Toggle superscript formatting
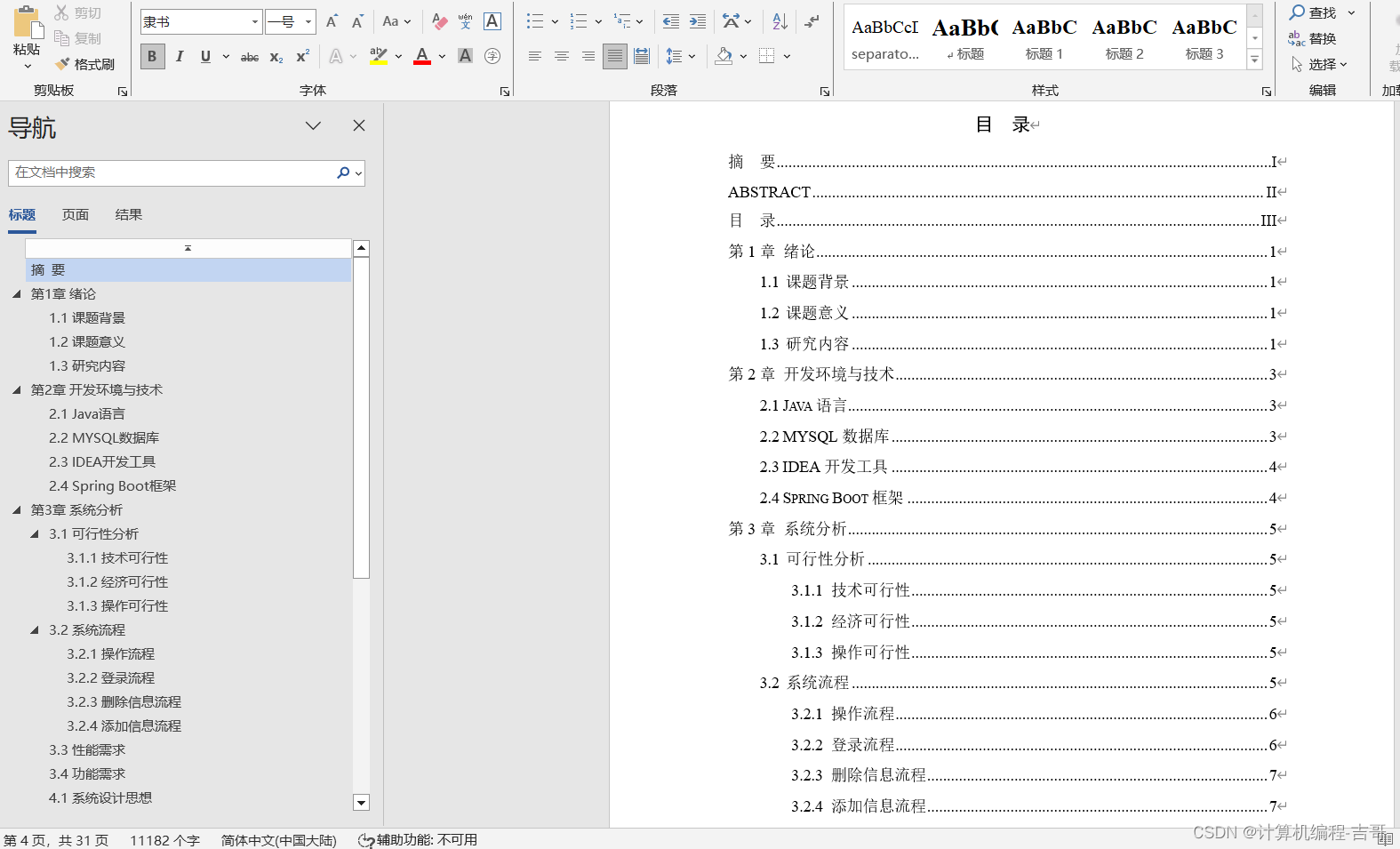Screen dimensions: 1400x849 [x=303, y=56]
